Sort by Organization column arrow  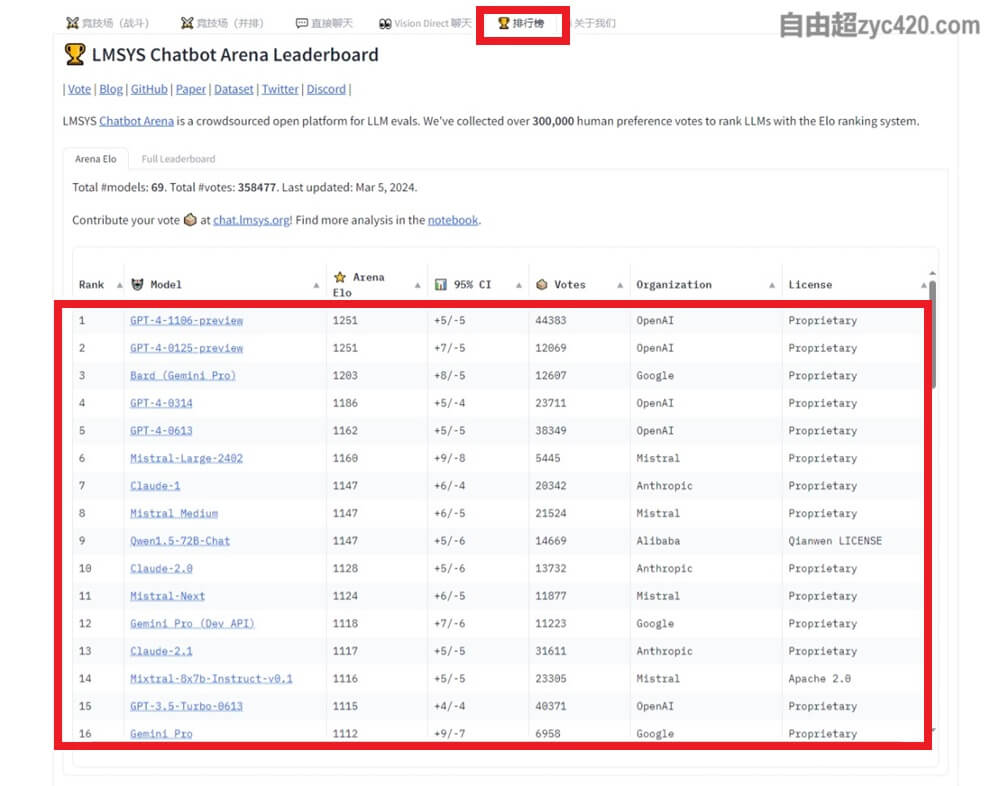tap(772, 285)
